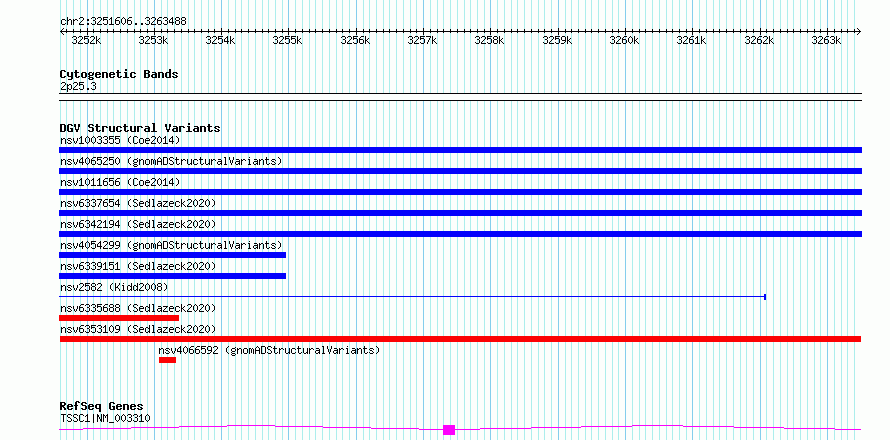Click the TSSC1|NM_003310 gene label
The width and height of the screenshot is (890, 440).
pos(105,419)
